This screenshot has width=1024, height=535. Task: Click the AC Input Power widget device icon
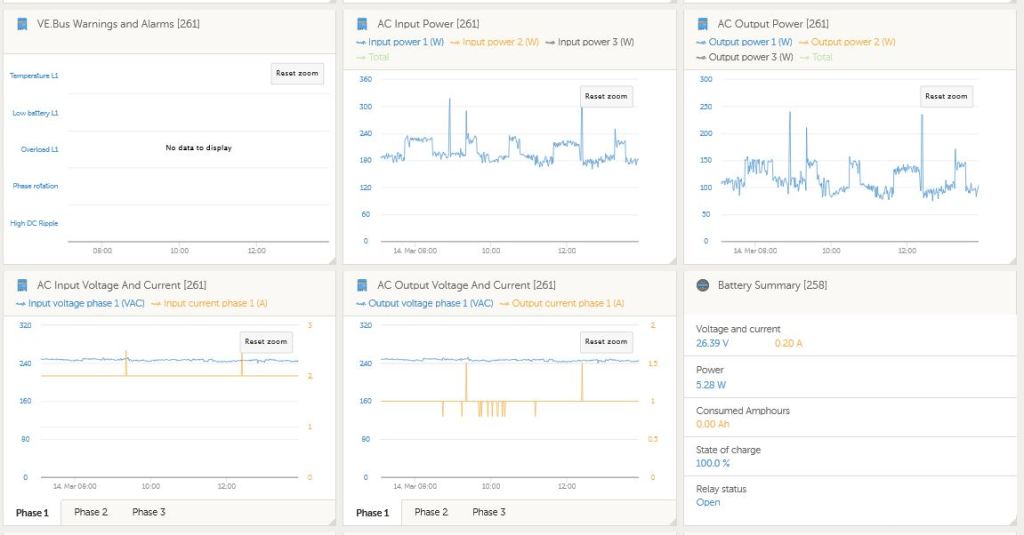click(362, 24)
